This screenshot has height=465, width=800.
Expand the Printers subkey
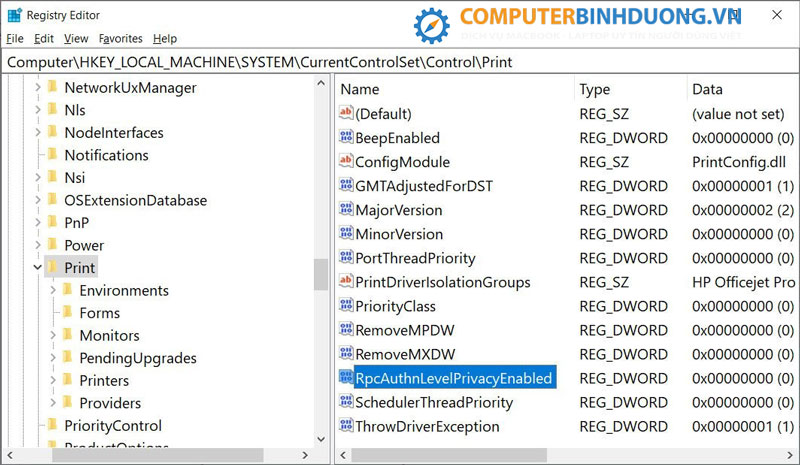[x=53, y=380]
